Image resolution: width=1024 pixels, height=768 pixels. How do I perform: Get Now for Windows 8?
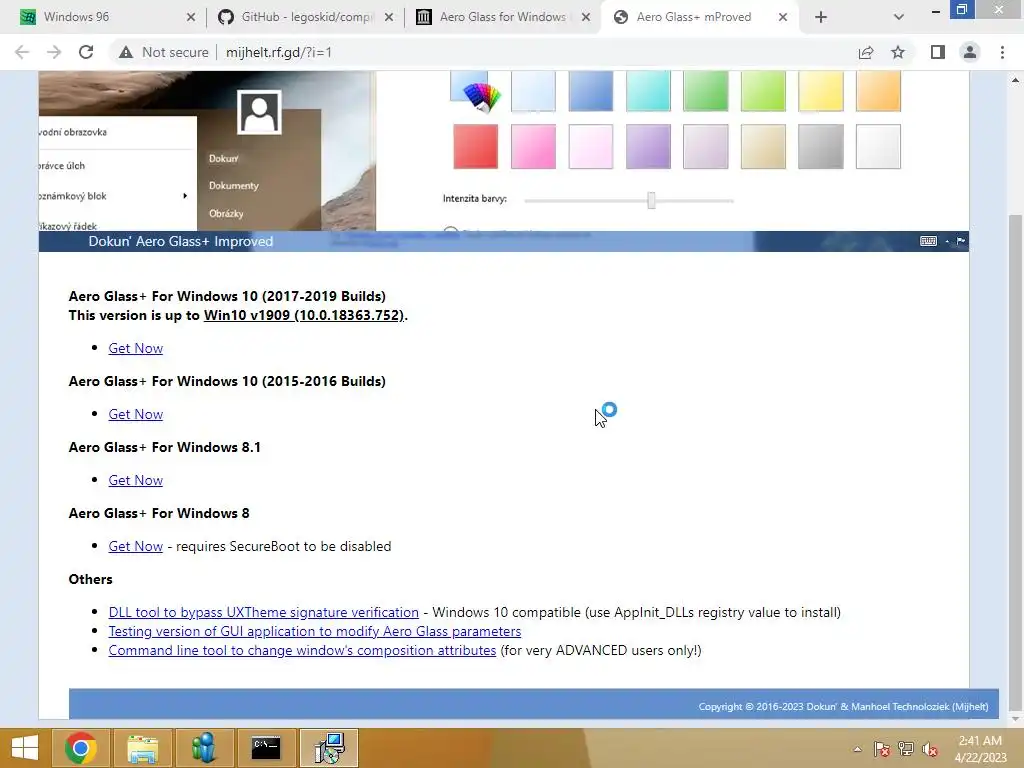tap(135, 546)
